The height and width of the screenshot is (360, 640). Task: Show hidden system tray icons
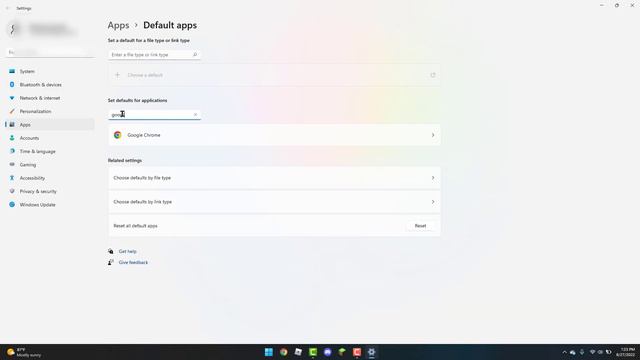pyautogui.click(x=564, y=352)
